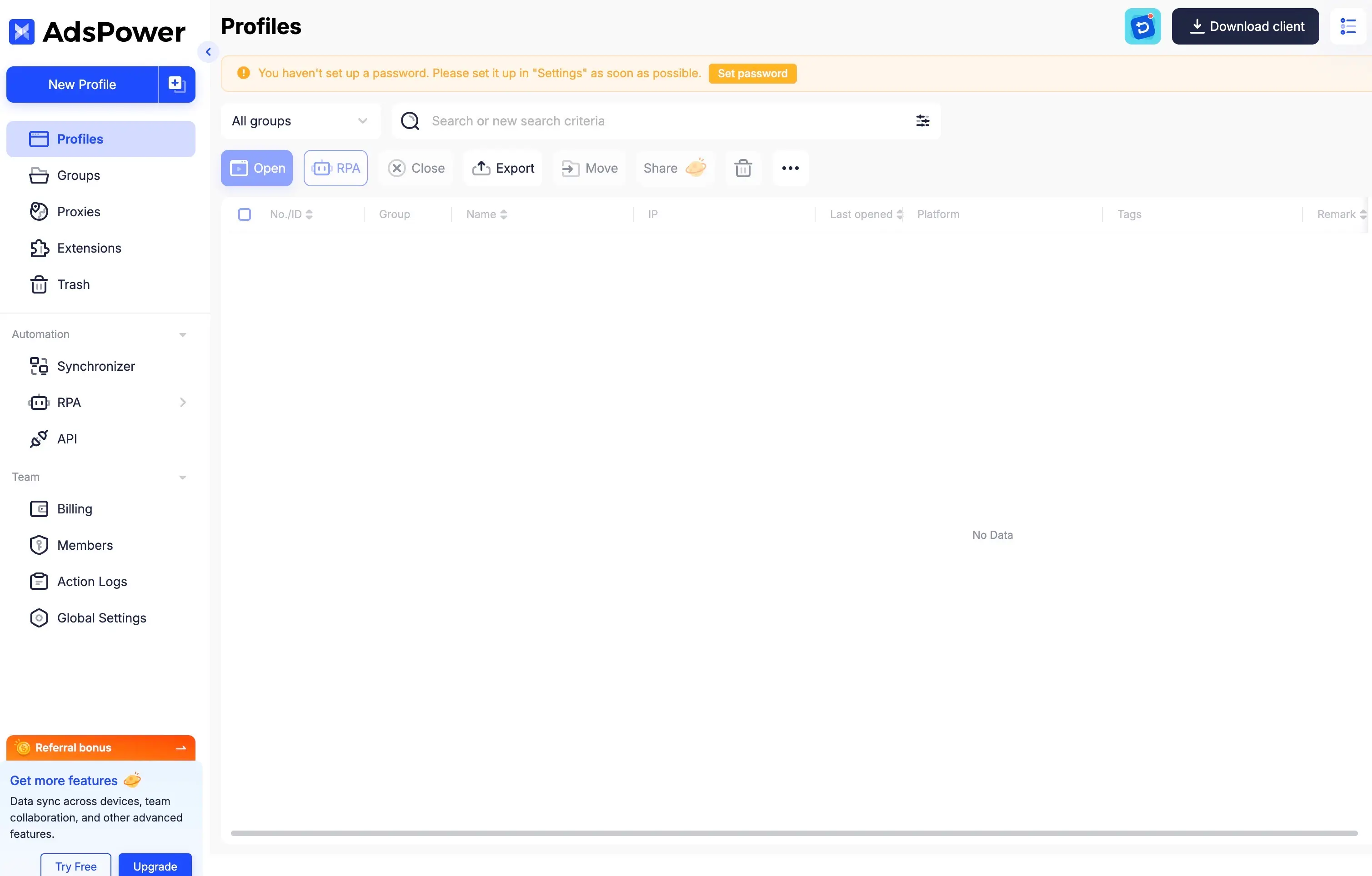Click the Referral bonus arrow
The height and width of the screenshot is (876, 1372).
click(181, 748)
